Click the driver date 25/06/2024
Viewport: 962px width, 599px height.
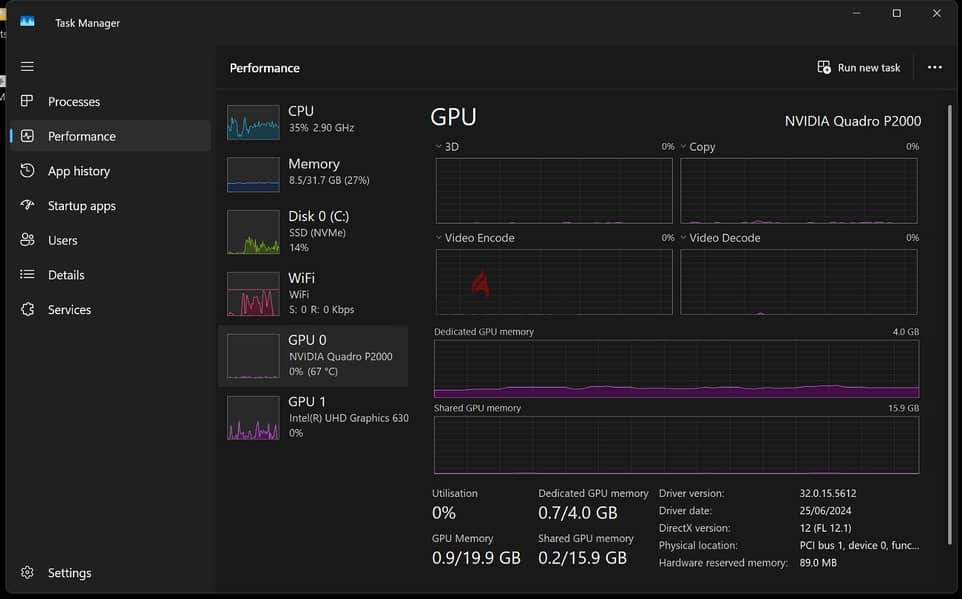(825, 511)
